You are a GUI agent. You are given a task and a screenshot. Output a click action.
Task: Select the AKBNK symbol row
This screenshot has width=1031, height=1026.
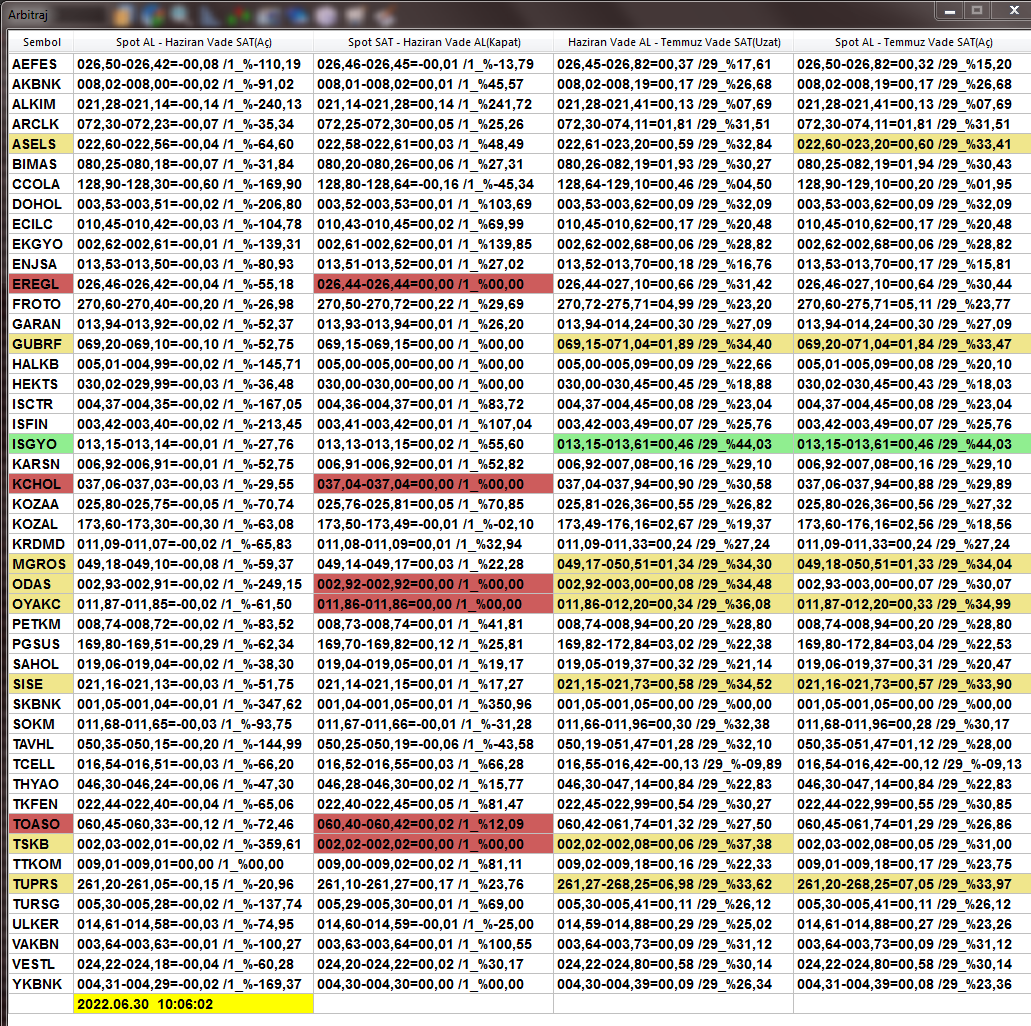(x=41, y=84)
